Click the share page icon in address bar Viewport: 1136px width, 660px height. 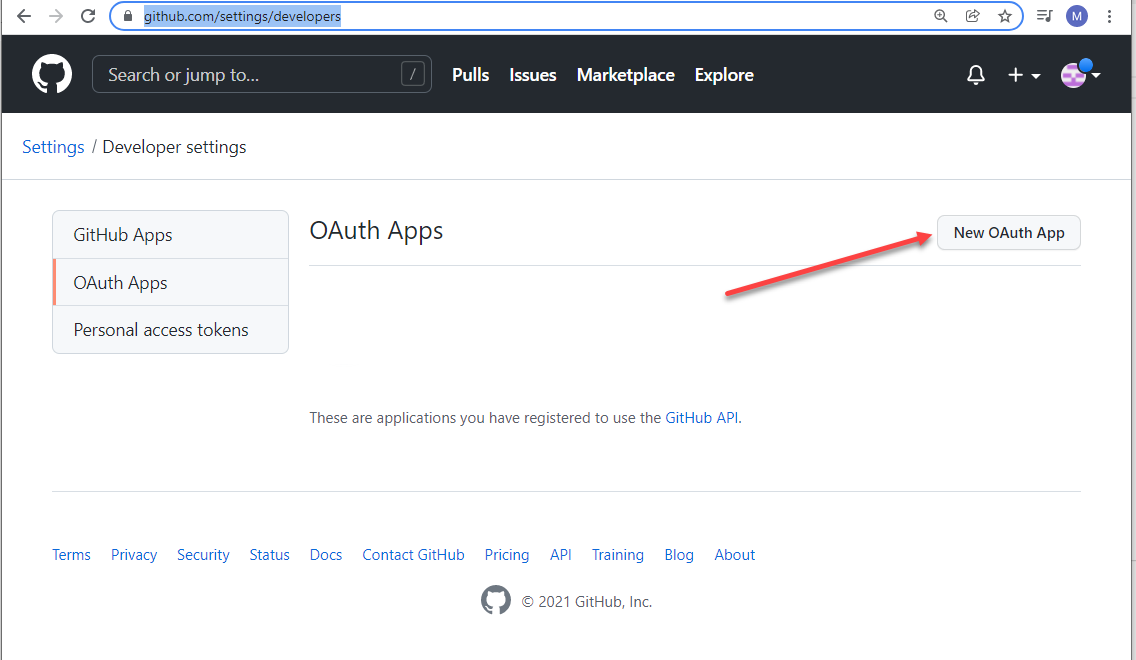coord(972,16)
